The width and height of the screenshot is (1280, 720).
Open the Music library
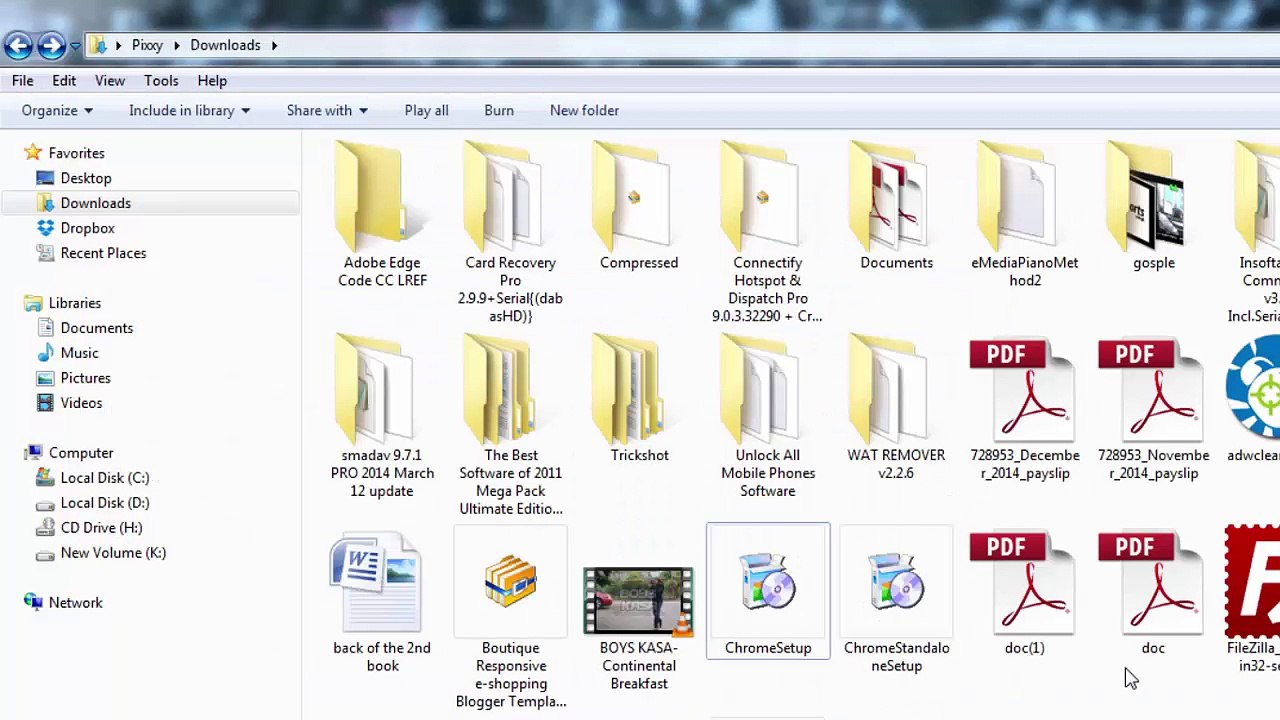(x=67, y=353)
